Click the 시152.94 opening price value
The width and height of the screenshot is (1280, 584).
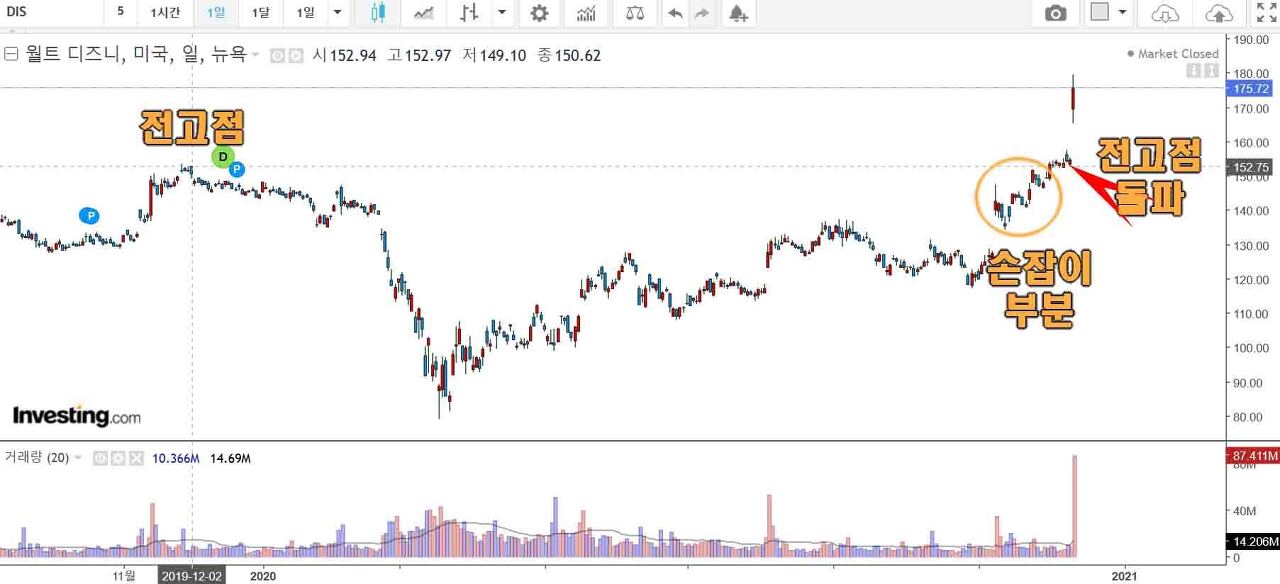click(x=344, y=55)
